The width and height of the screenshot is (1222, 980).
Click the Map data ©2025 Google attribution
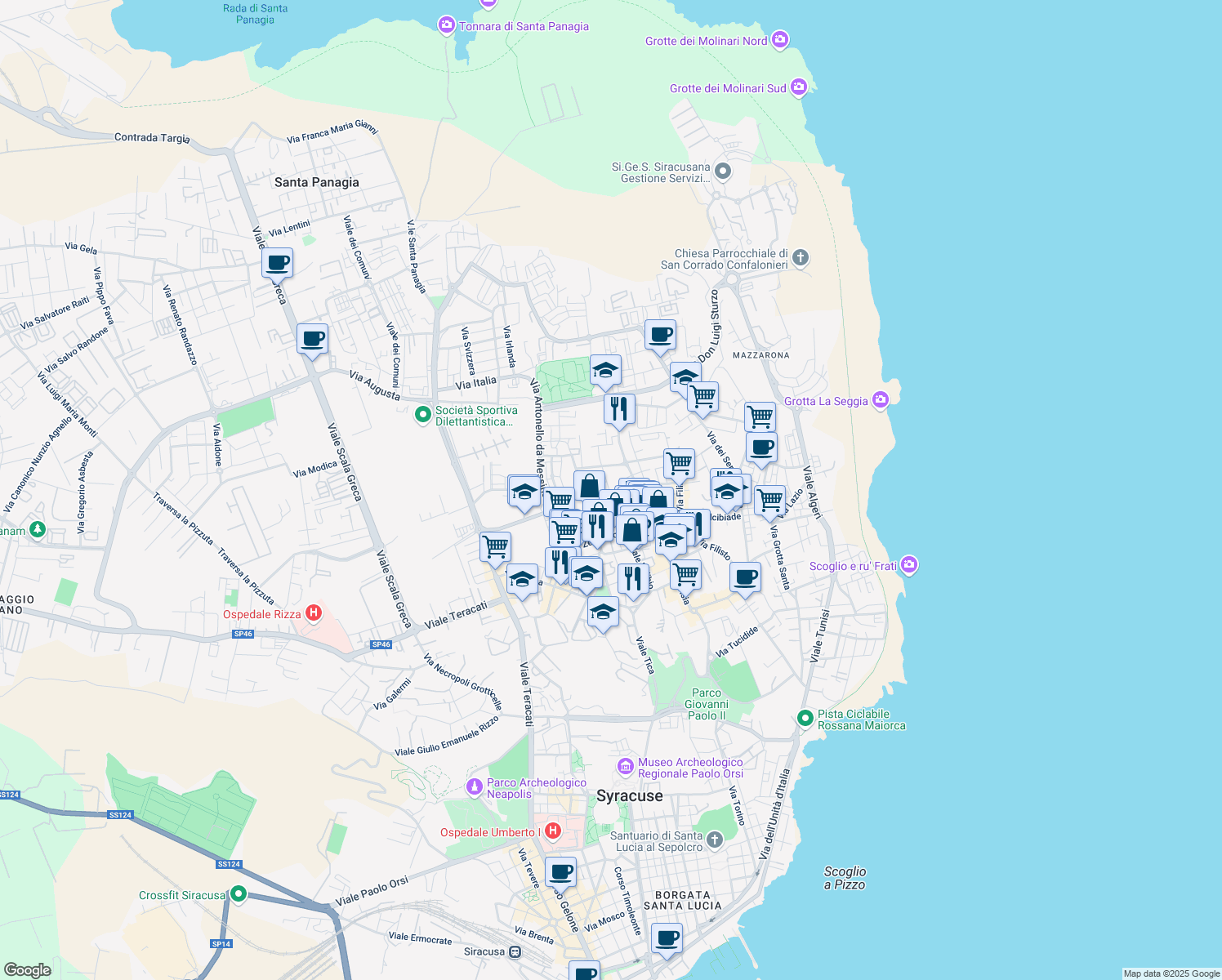[x=1171, y=973]
